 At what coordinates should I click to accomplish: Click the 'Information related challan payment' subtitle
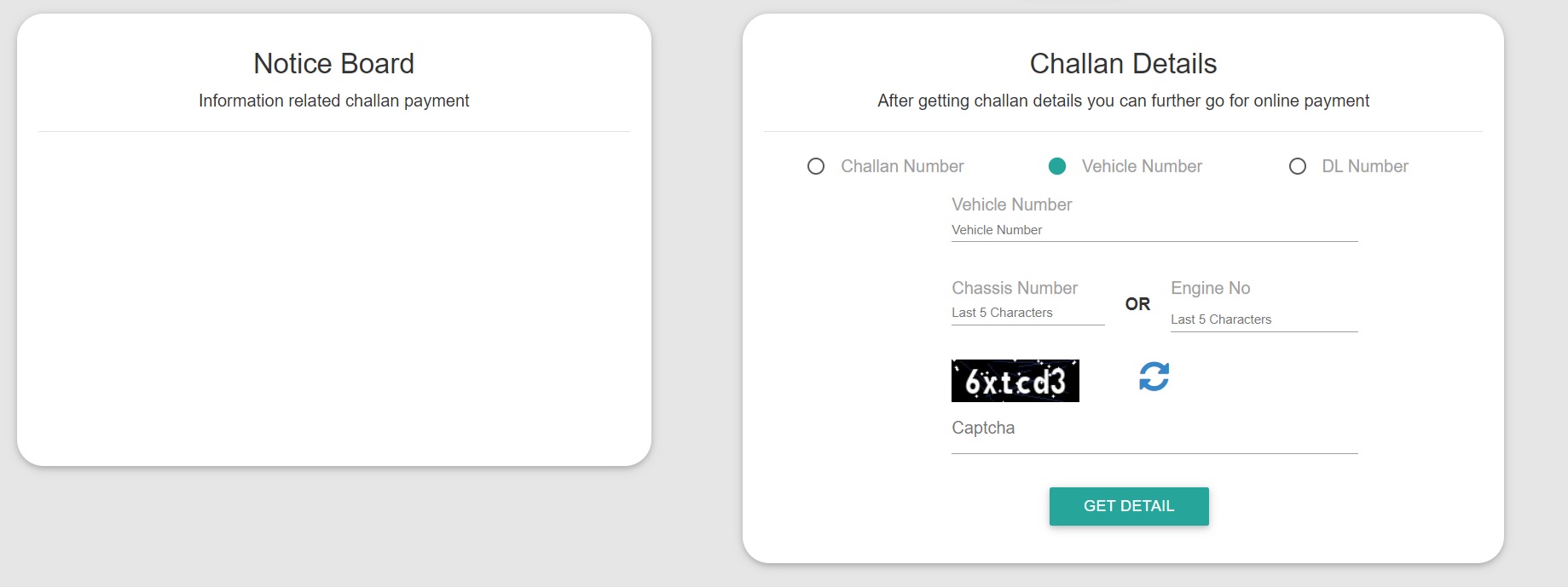tap(334, 101)
